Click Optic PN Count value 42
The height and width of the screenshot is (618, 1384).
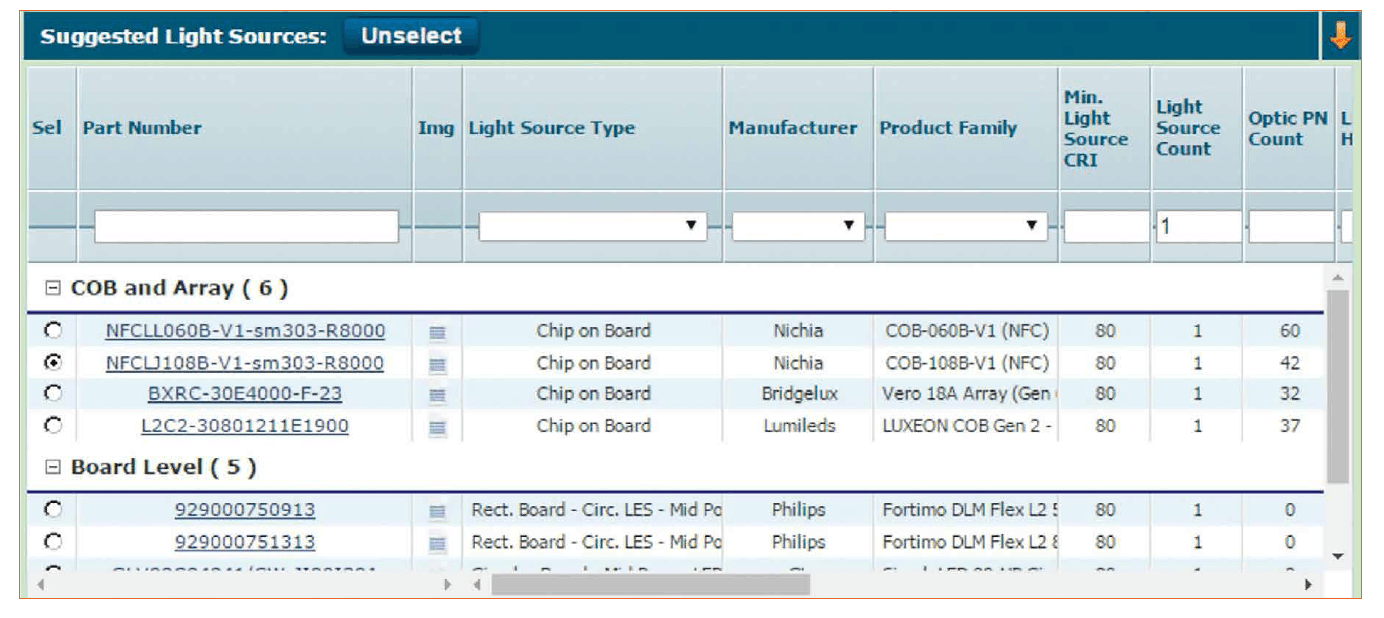point(1290,363)
